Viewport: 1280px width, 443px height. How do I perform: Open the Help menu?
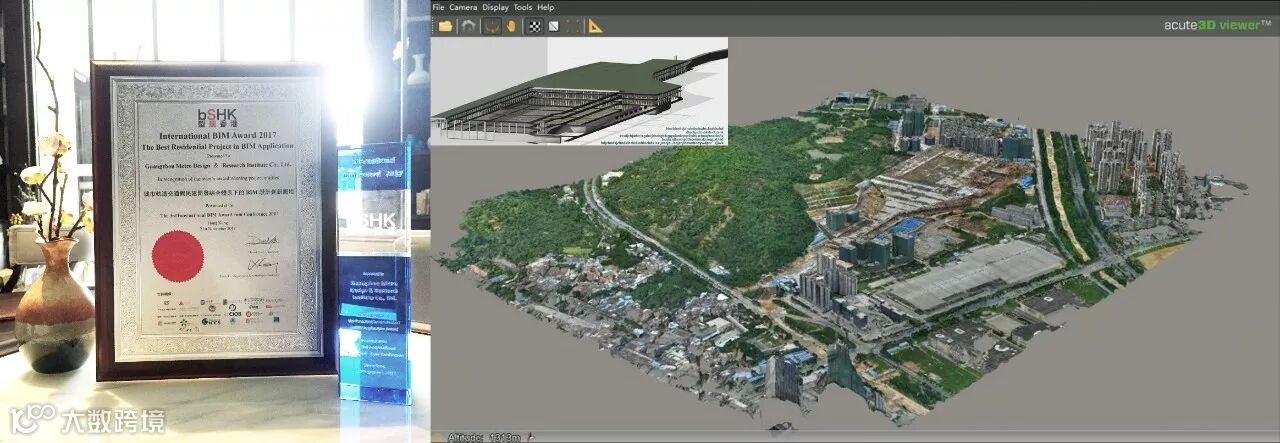click(x=545, y=7)
